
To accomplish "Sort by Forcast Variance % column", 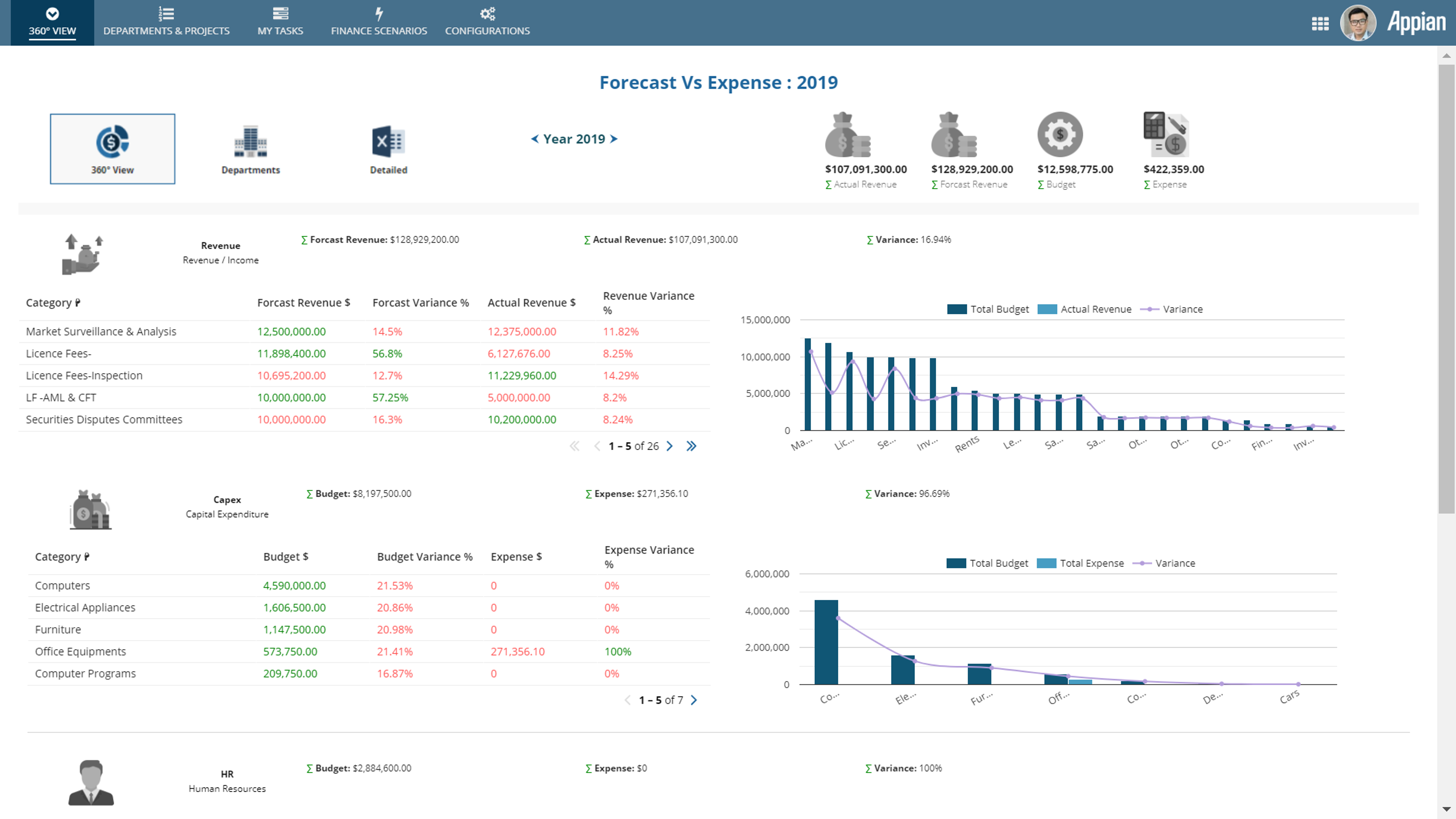I will point(420,303).
